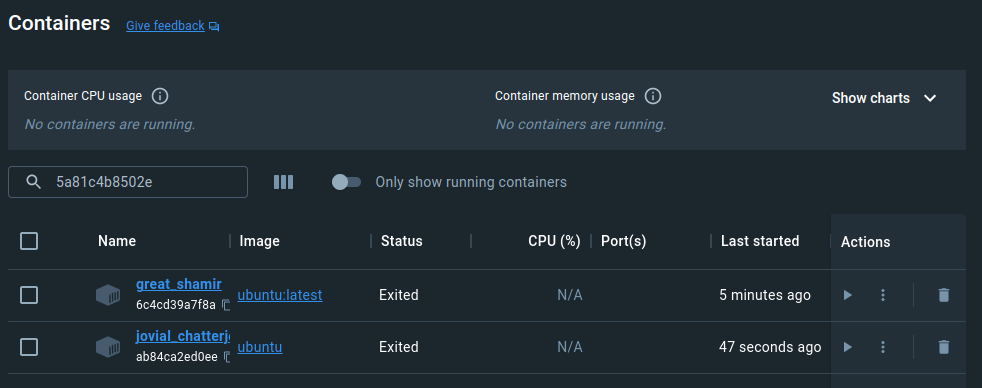
Task: Focus the container search field
Action: [x=128, y=182]
